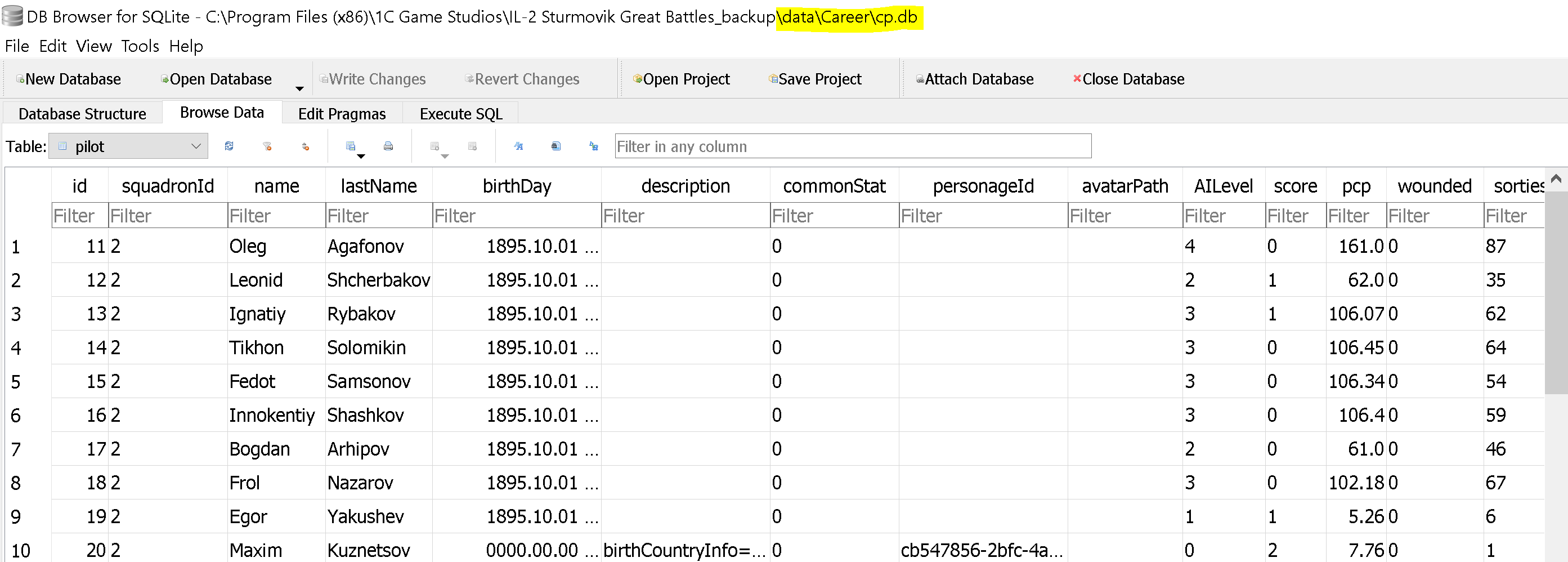Select the pcp cell 5.26

(x=1356, y=517)
